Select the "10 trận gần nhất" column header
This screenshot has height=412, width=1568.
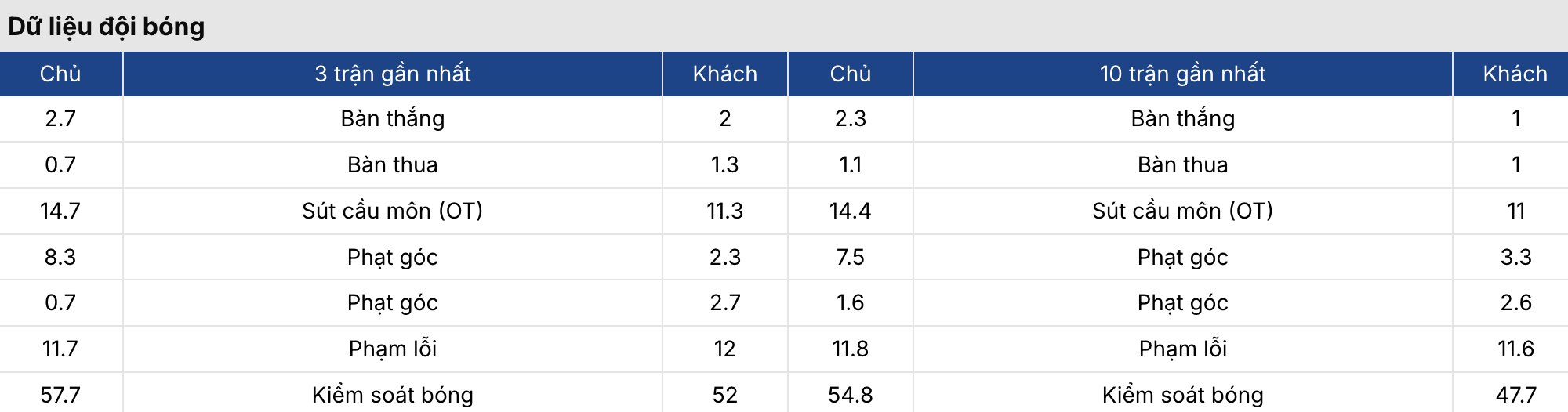[1182, 74]
